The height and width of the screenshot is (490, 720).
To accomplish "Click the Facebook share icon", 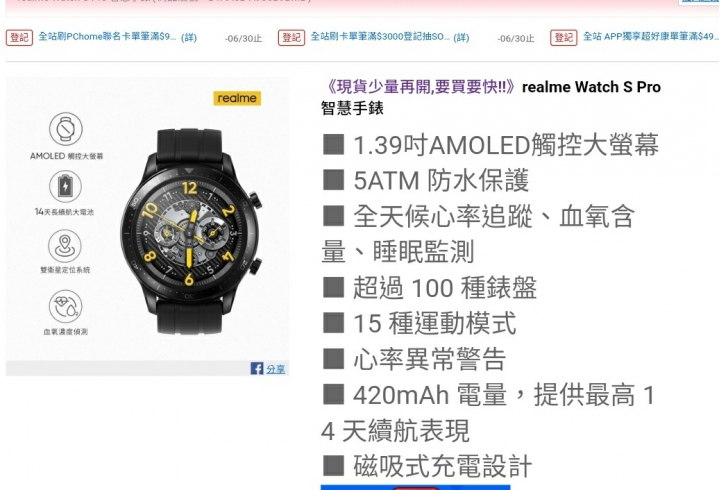I will coord(257,368).
